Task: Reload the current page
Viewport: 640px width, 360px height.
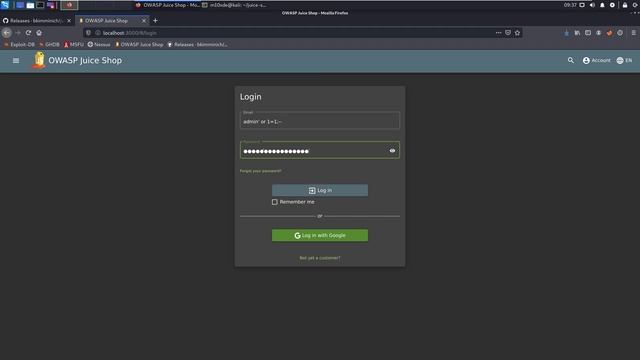Action: click(28, 33)
